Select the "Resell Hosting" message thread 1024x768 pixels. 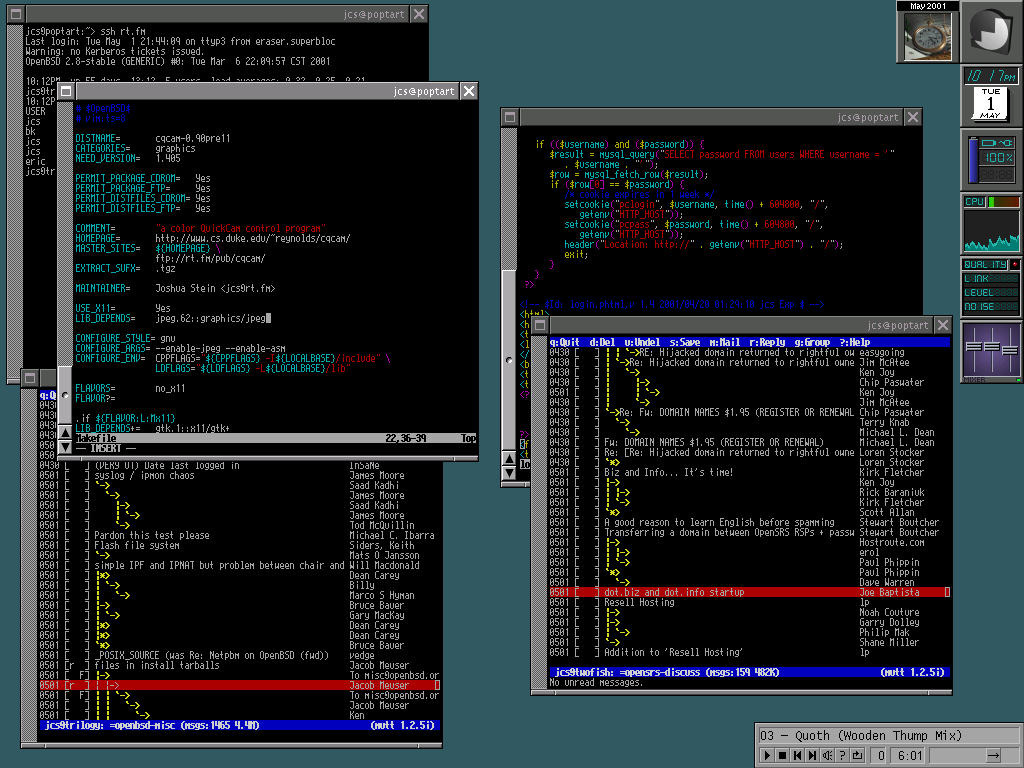pos(639,602)
